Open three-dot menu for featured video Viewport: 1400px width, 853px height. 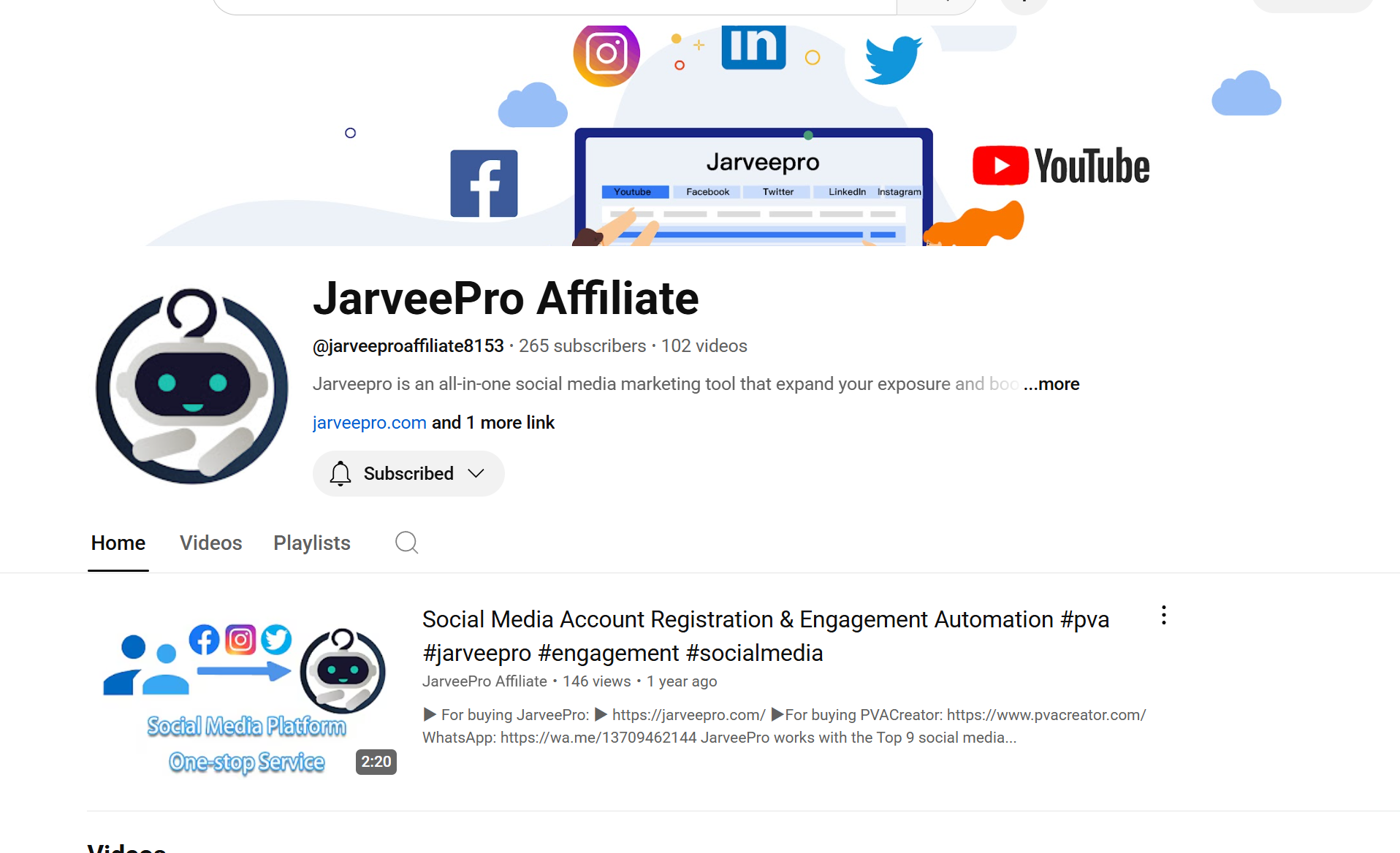pos(1163,616)
